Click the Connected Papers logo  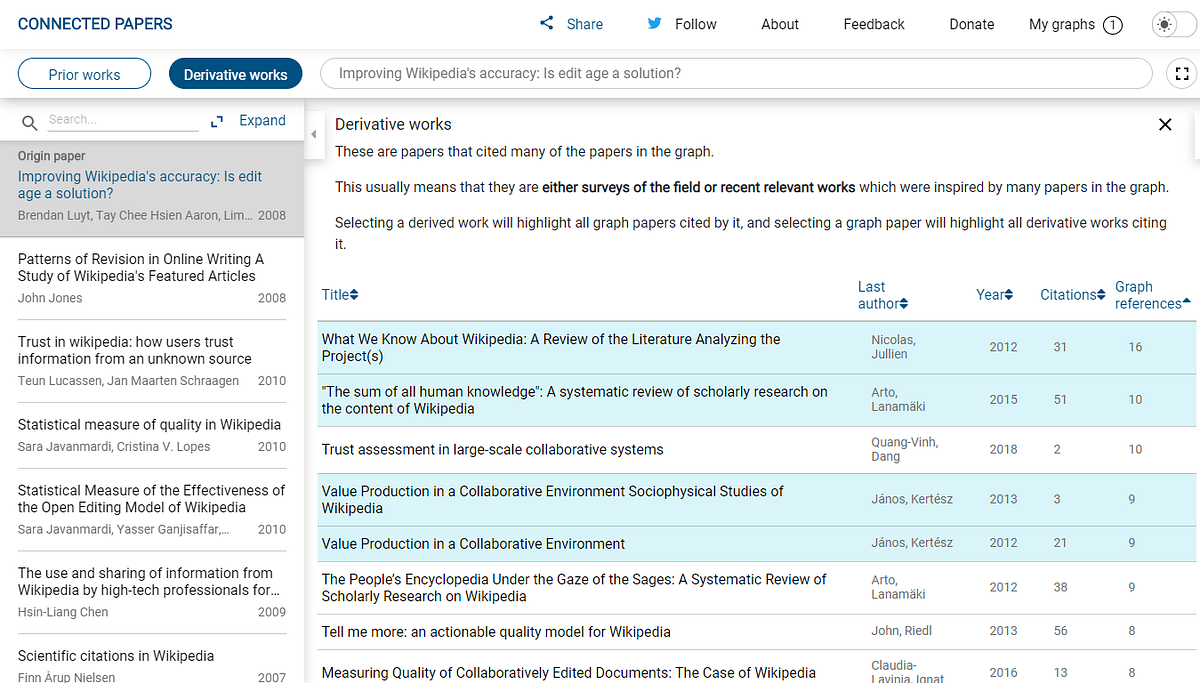tap(95, 24)
